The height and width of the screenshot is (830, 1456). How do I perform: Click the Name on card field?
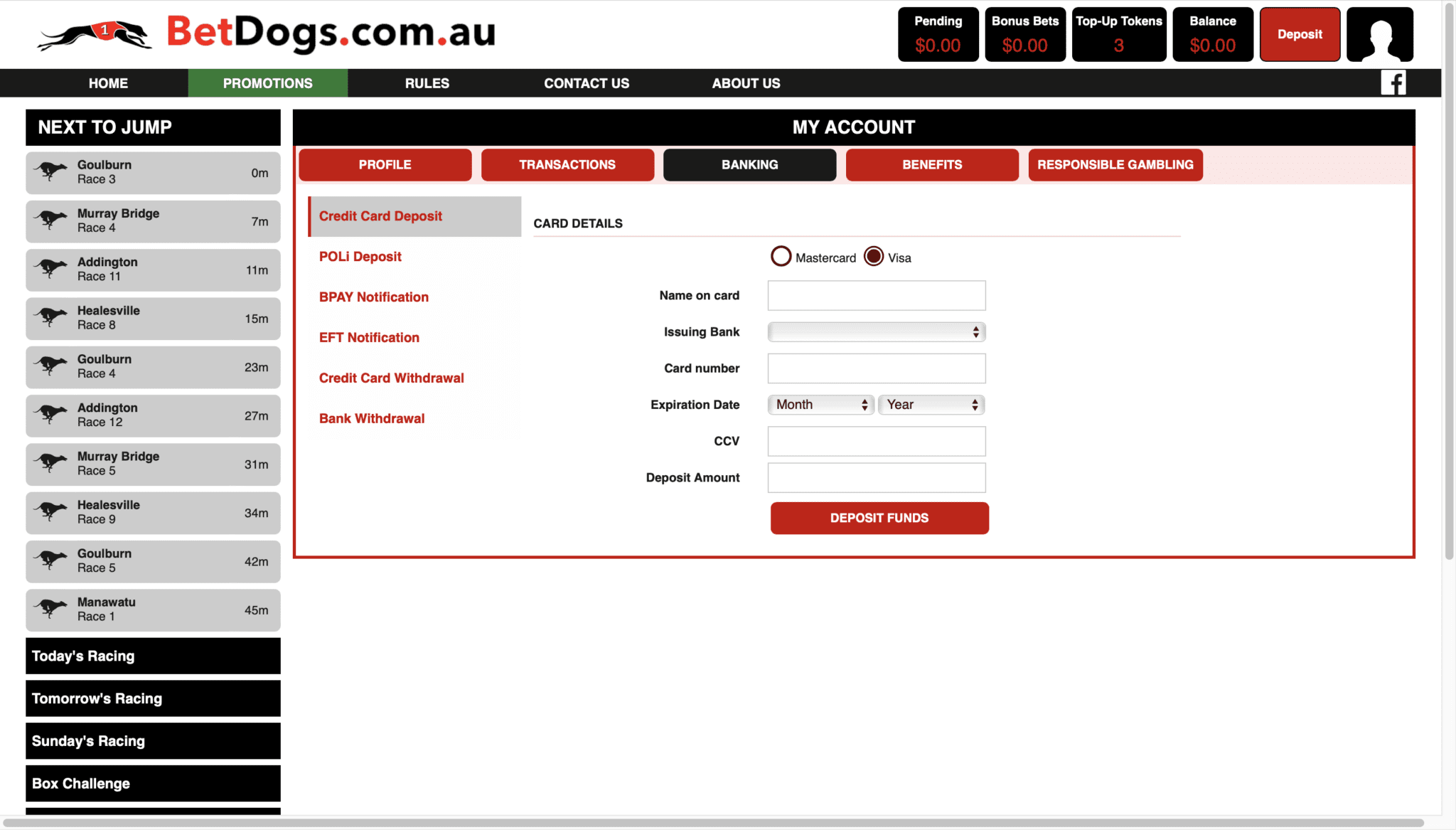[x=877, y=295]
